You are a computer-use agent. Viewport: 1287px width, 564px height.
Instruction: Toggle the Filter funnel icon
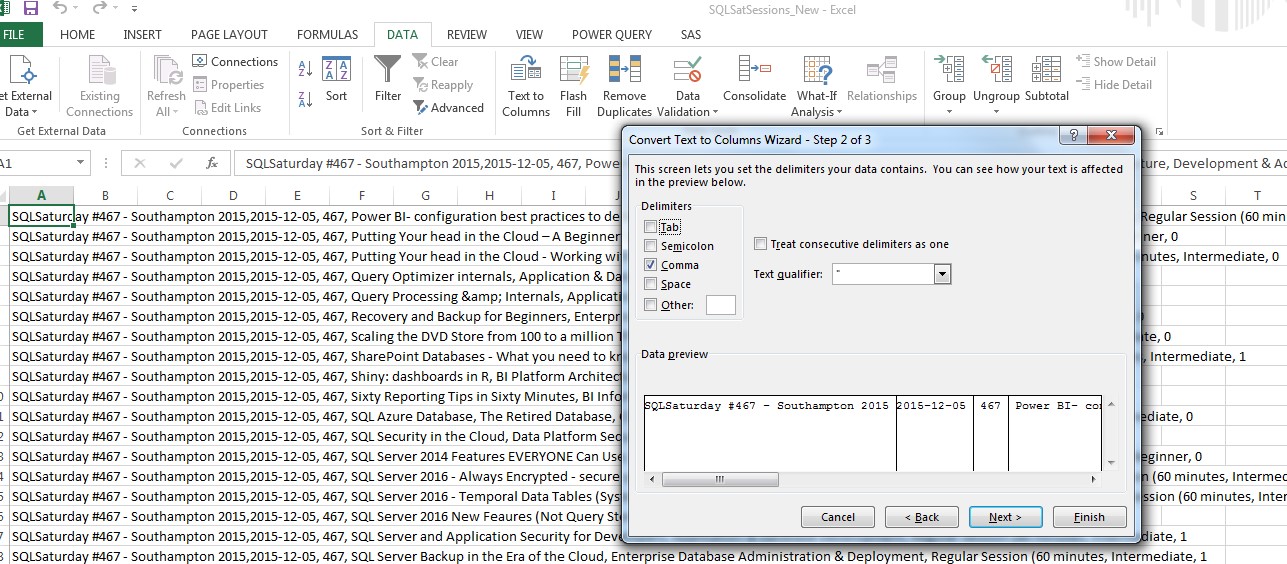pos(388,80)
